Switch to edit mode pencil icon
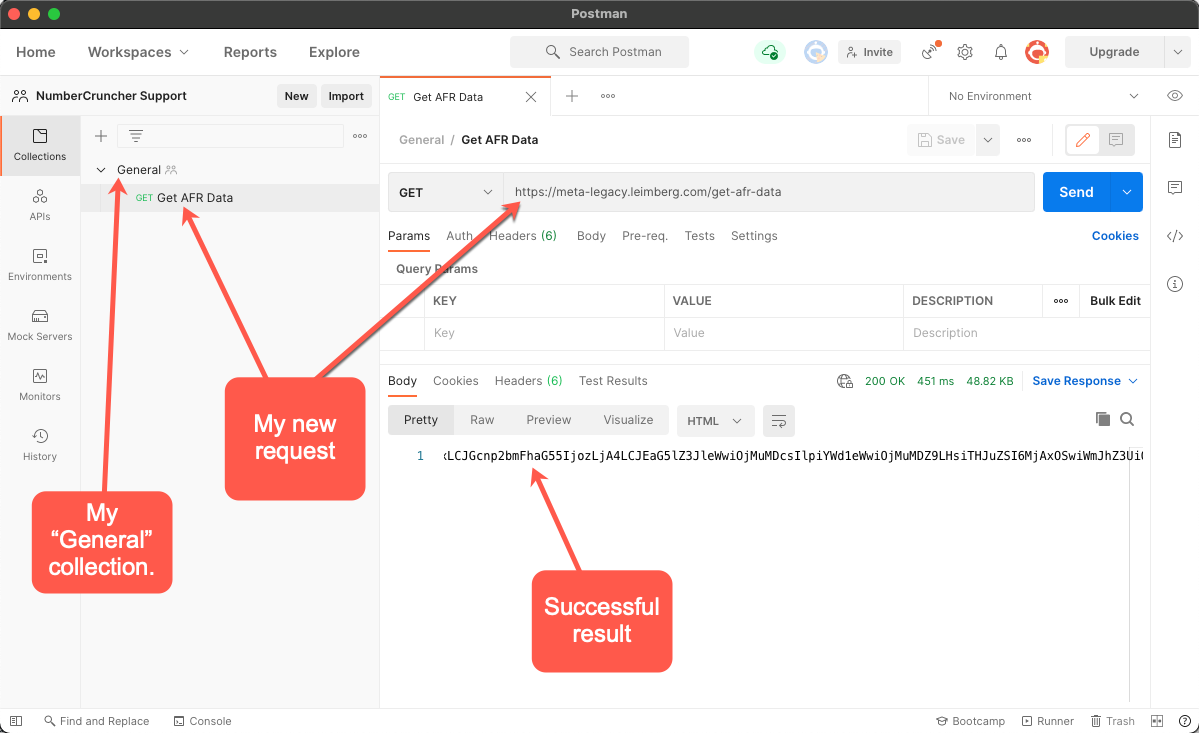 pos(1083,140)
